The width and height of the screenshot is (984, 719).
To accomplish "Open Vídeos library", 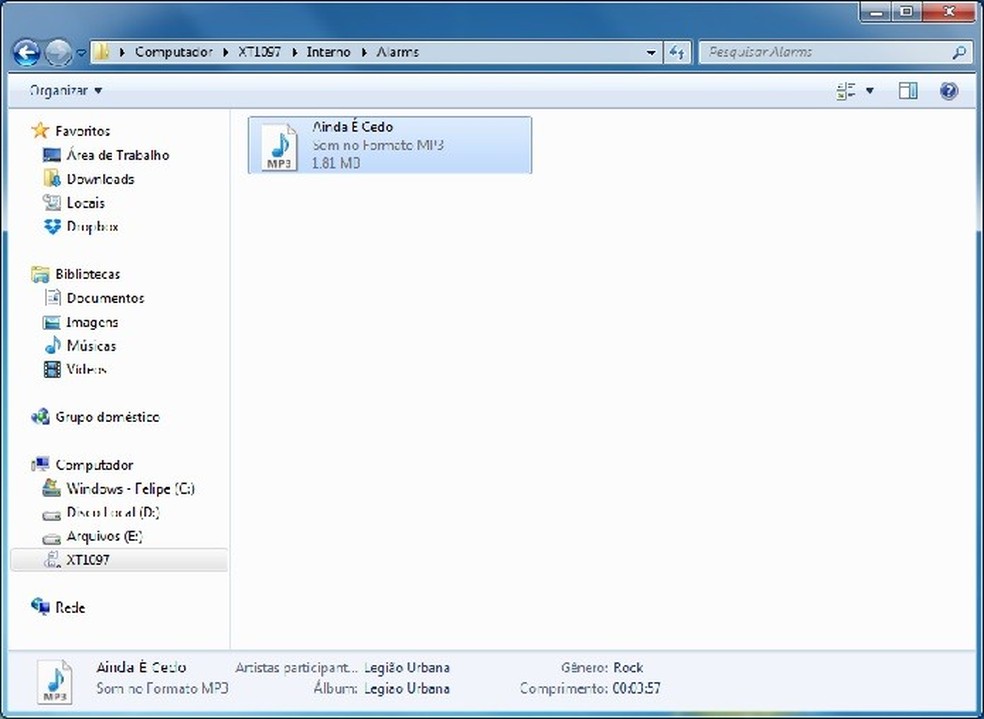I will (86, 370).
